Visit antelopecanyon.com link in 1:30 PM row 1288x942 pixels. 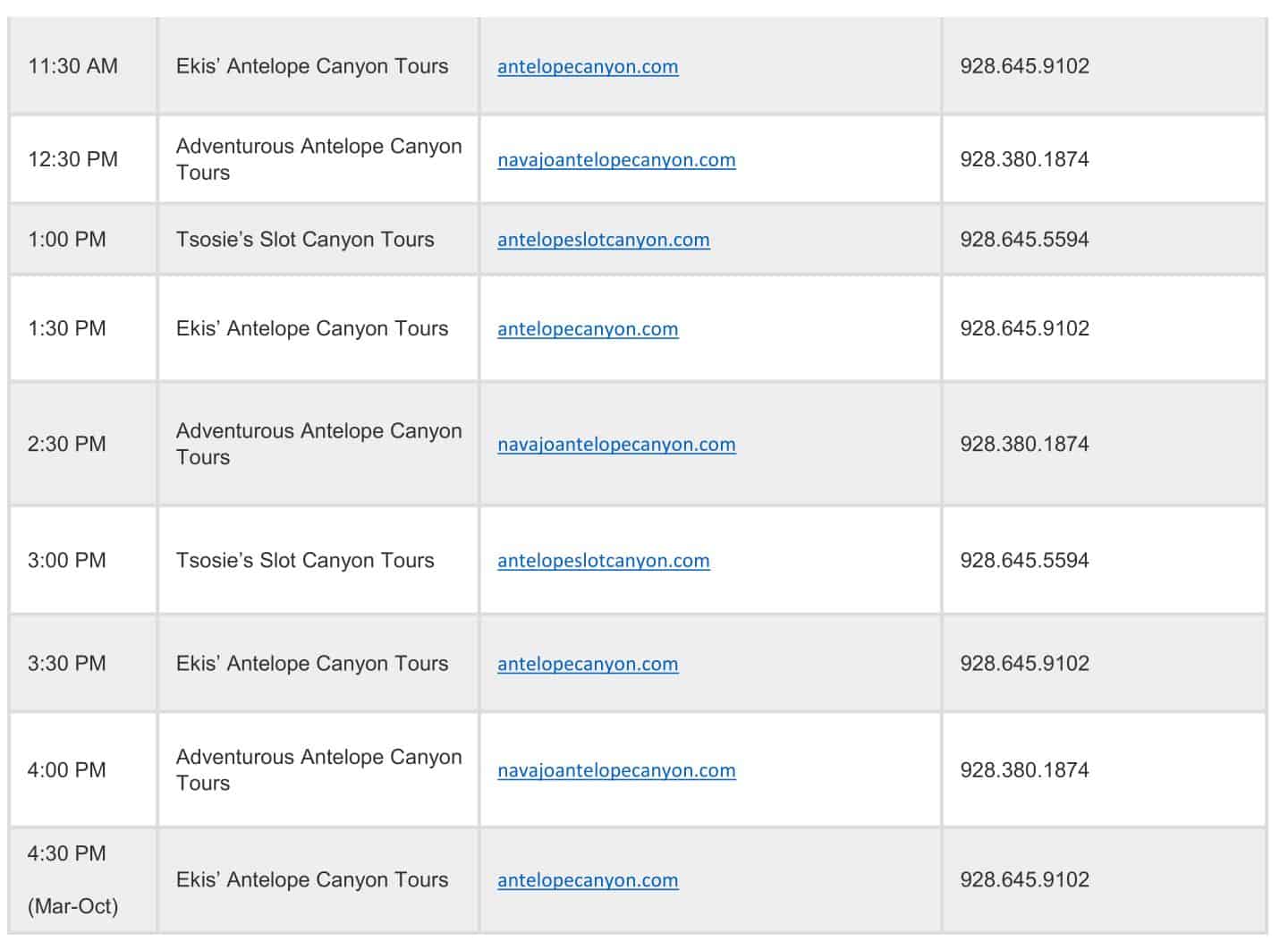pos(588,329)
